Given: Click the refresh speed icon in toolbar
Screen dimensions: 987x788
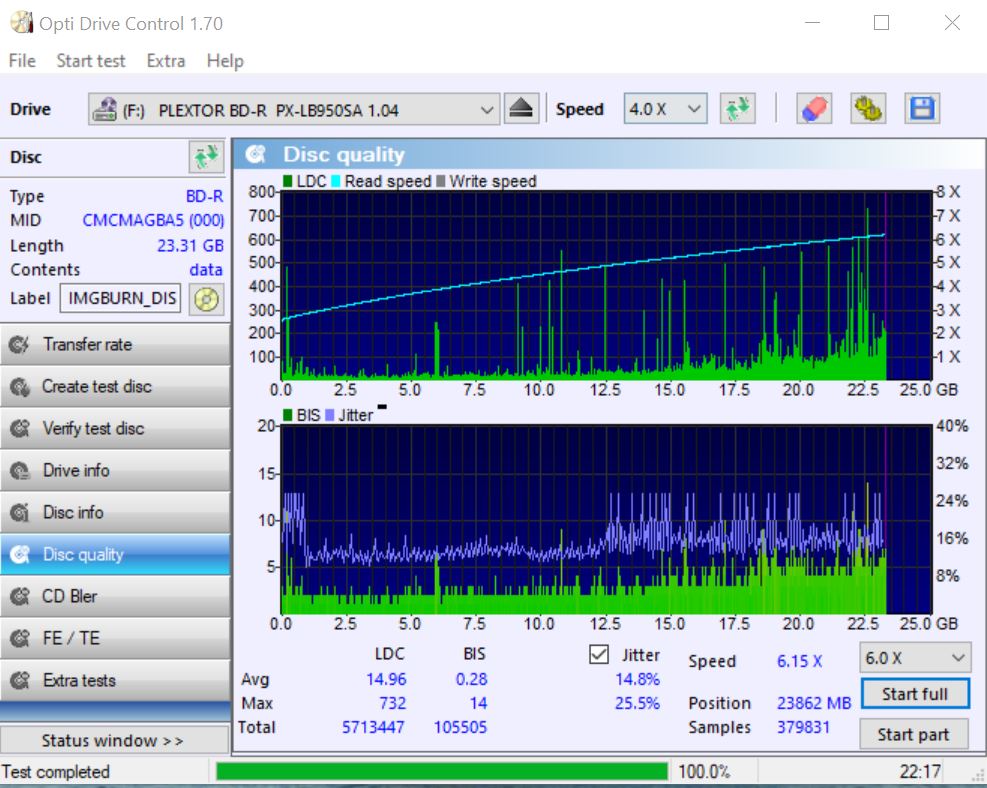Looking at the screenshot, I should [737, 109].
